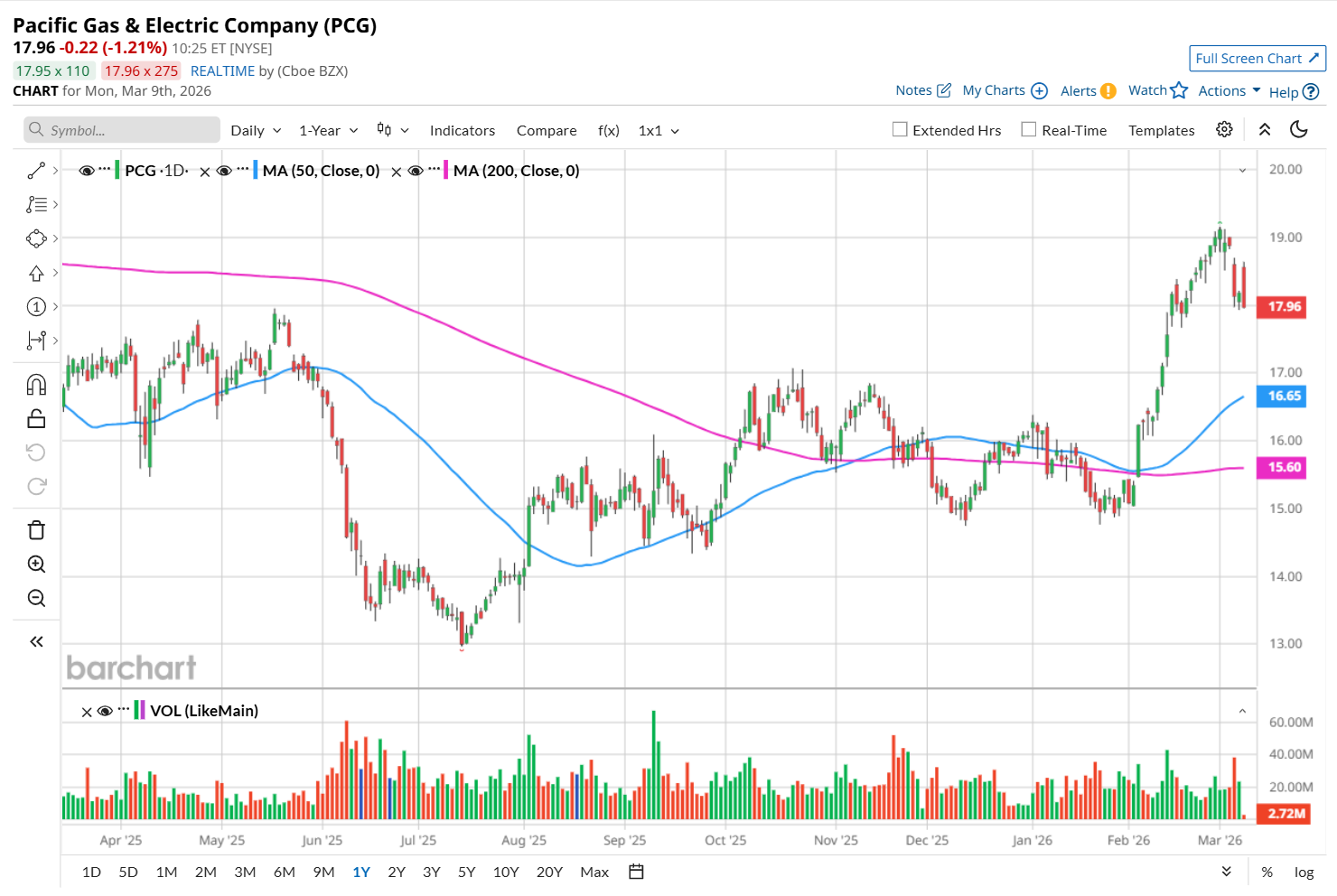Open the Indicators menu

[x=462, y=130]
